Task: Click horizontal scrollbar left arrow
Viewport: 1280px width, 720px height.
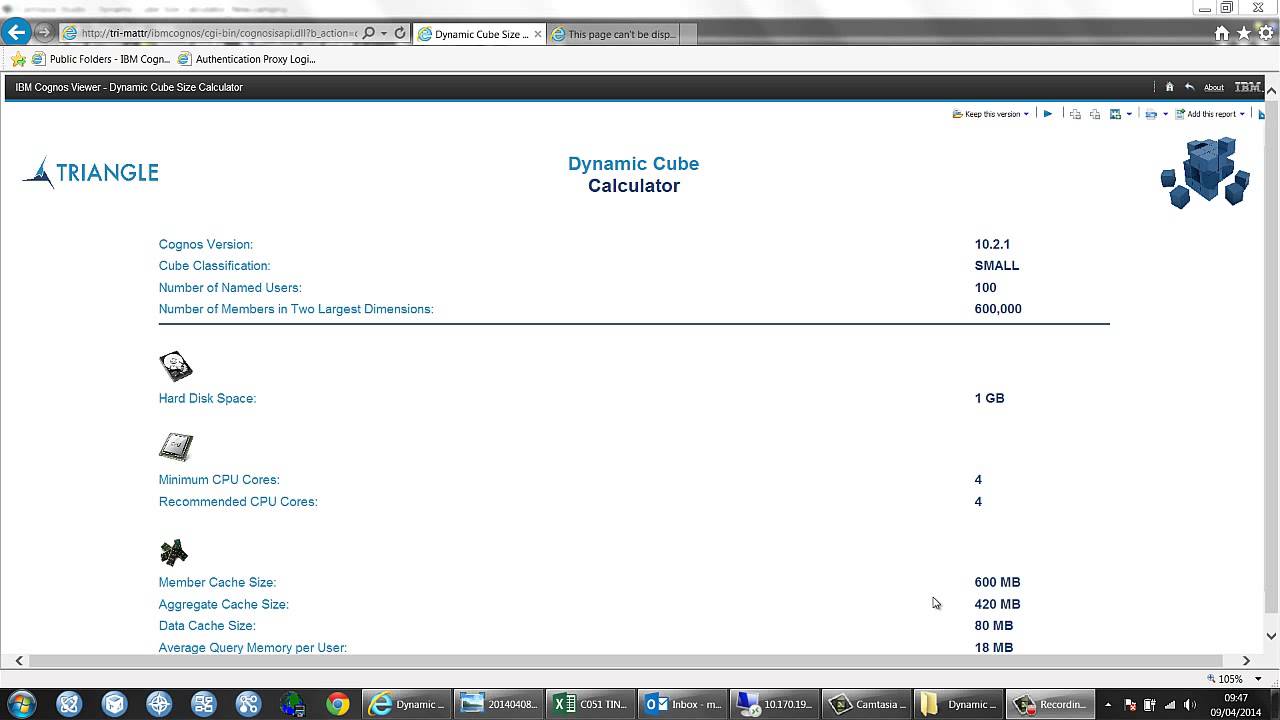Action: (18, 660)
